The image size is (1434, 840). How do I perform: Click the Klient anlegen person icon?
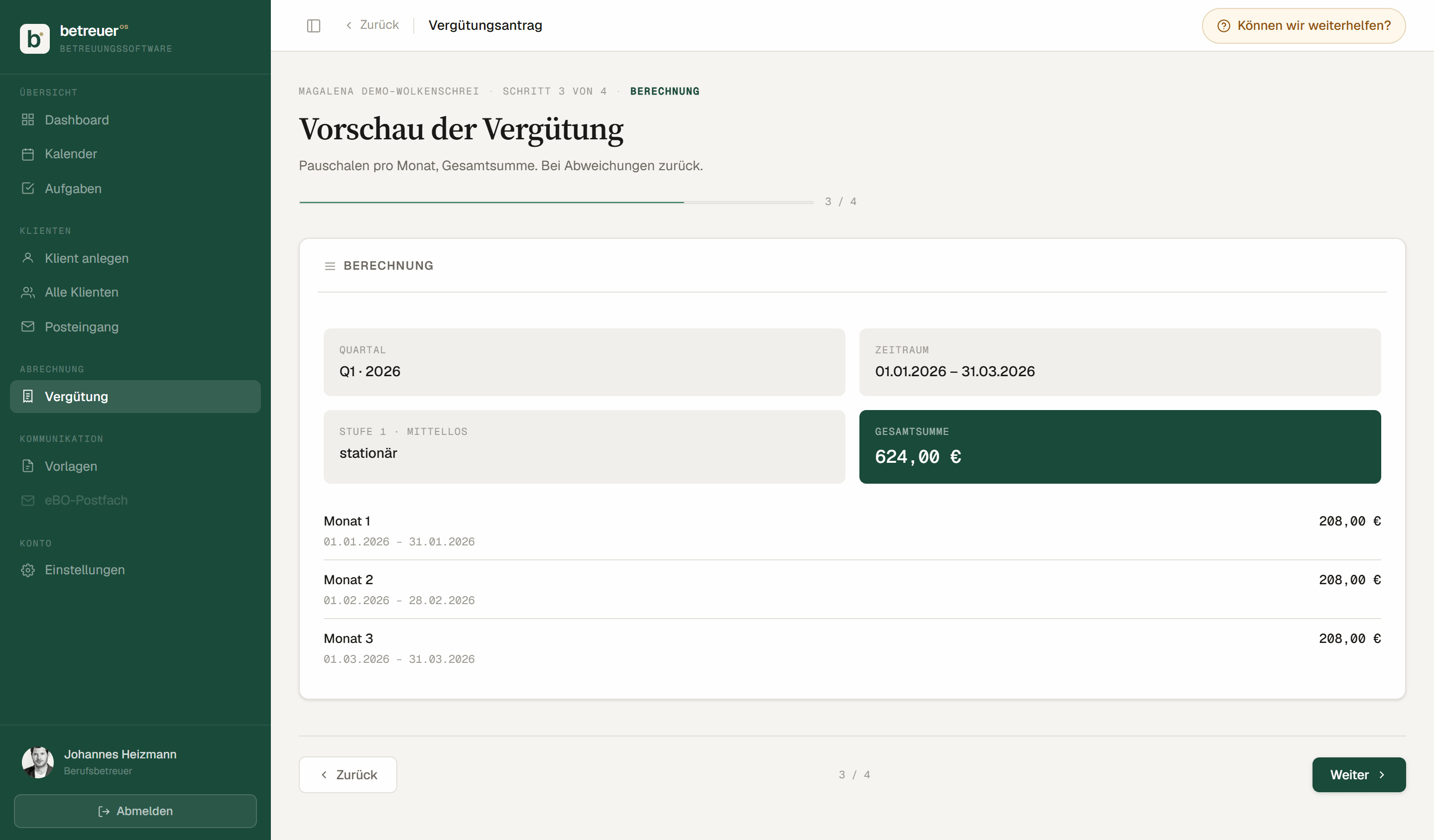(28, 258)
